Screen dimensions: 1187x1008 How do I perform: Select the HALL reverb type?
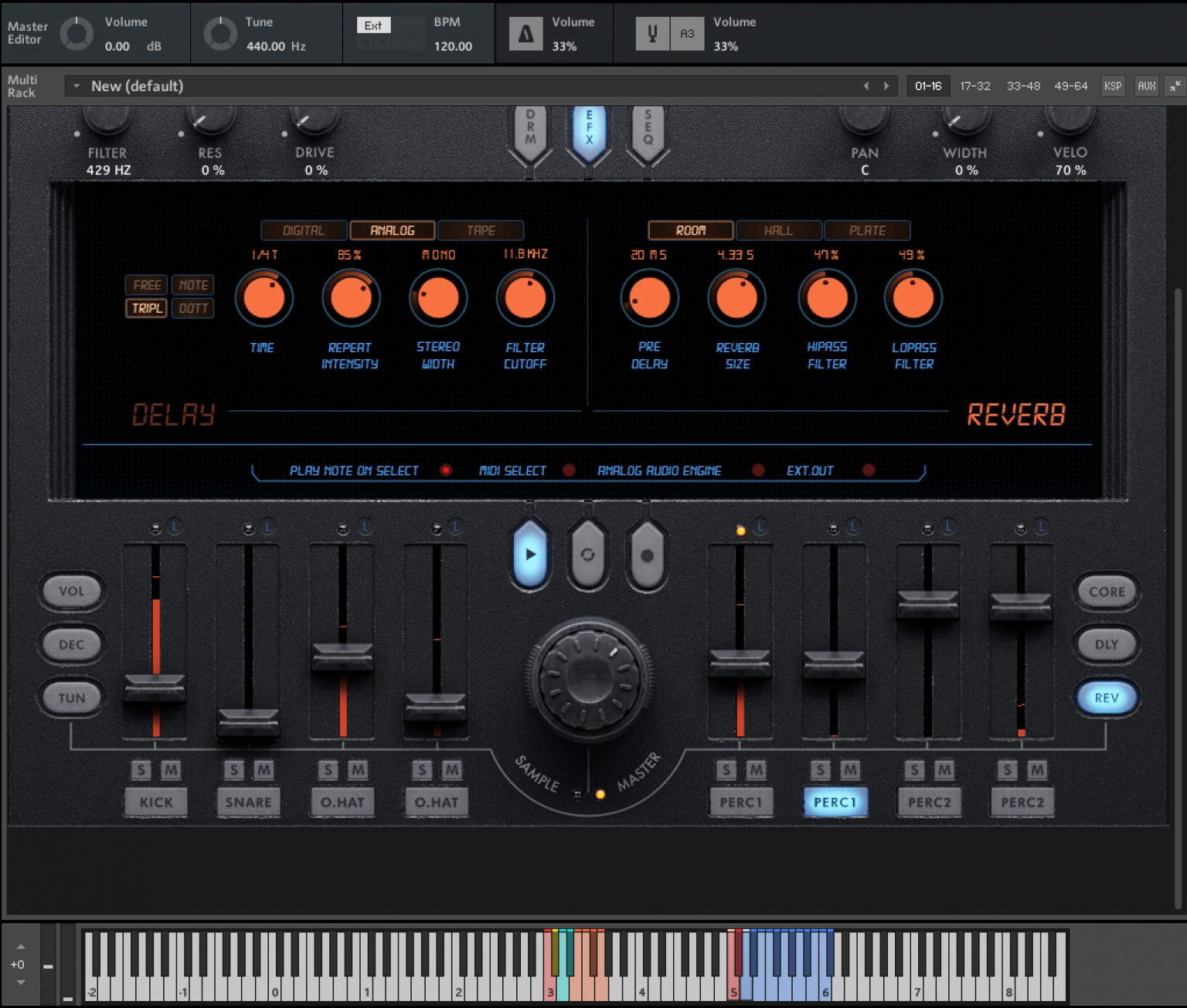(778, 230)
